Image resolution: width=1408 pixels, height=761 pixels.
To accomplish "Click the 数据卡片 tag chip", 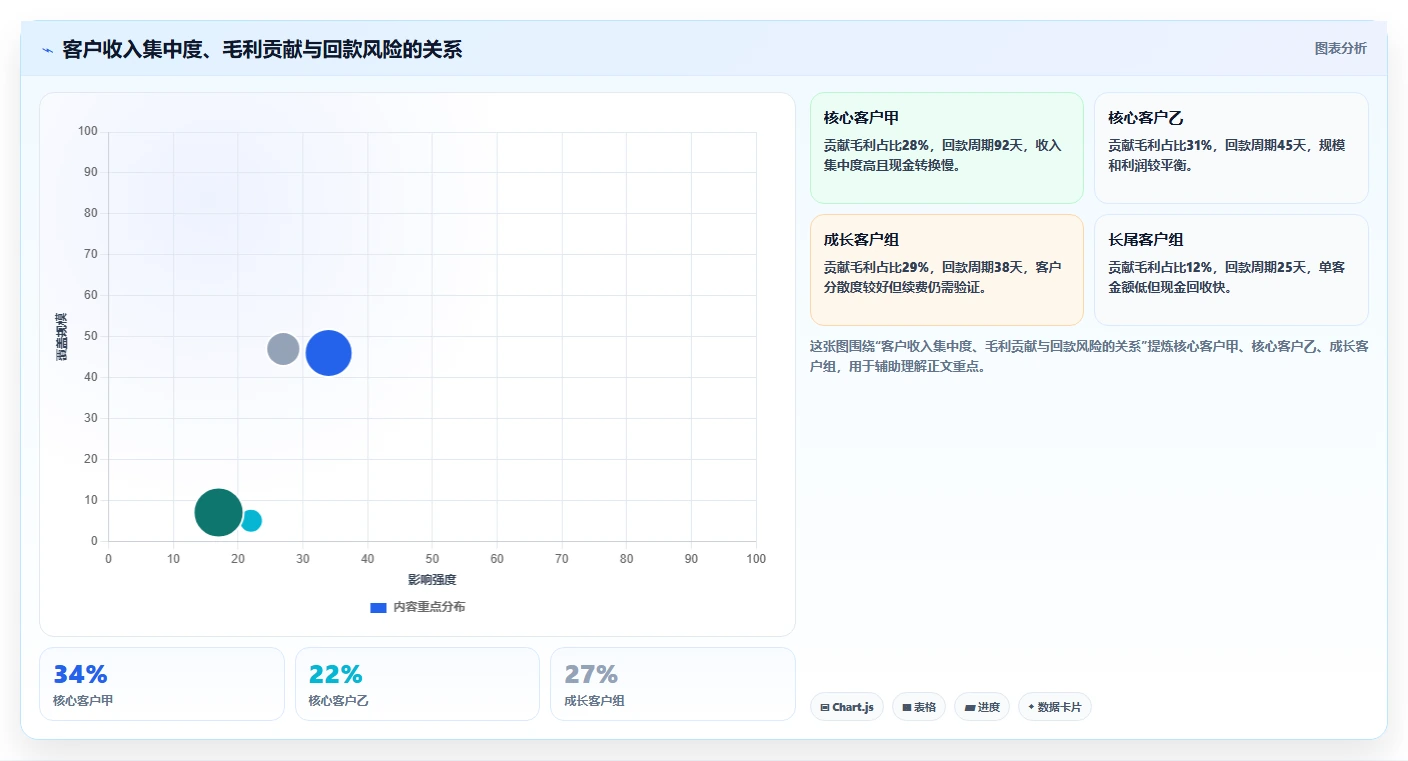I will pyautogui.click(x=1055, y=707).
